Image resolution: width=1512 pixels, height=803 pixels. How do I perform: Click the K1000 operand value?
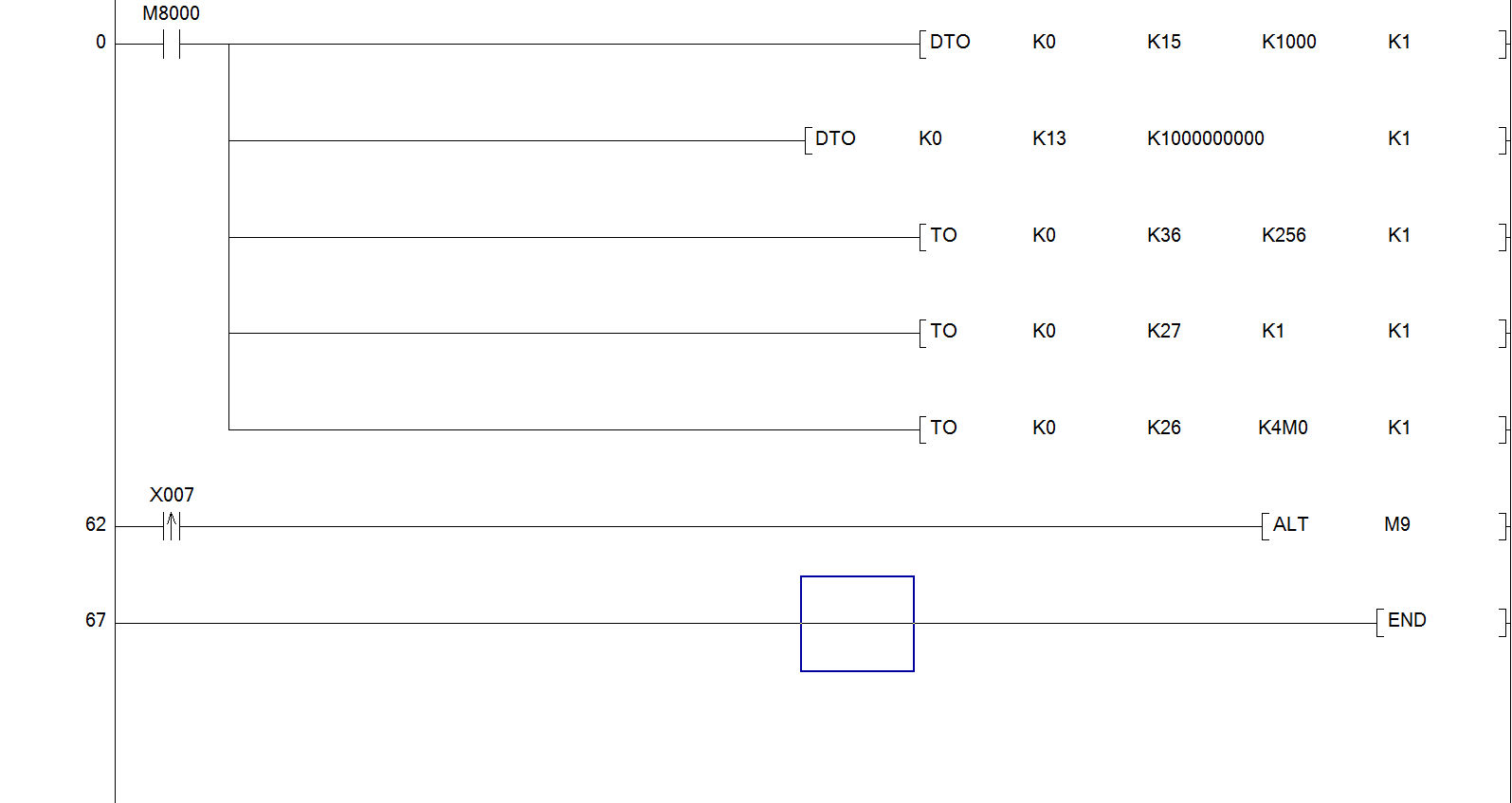point(1288,43)
